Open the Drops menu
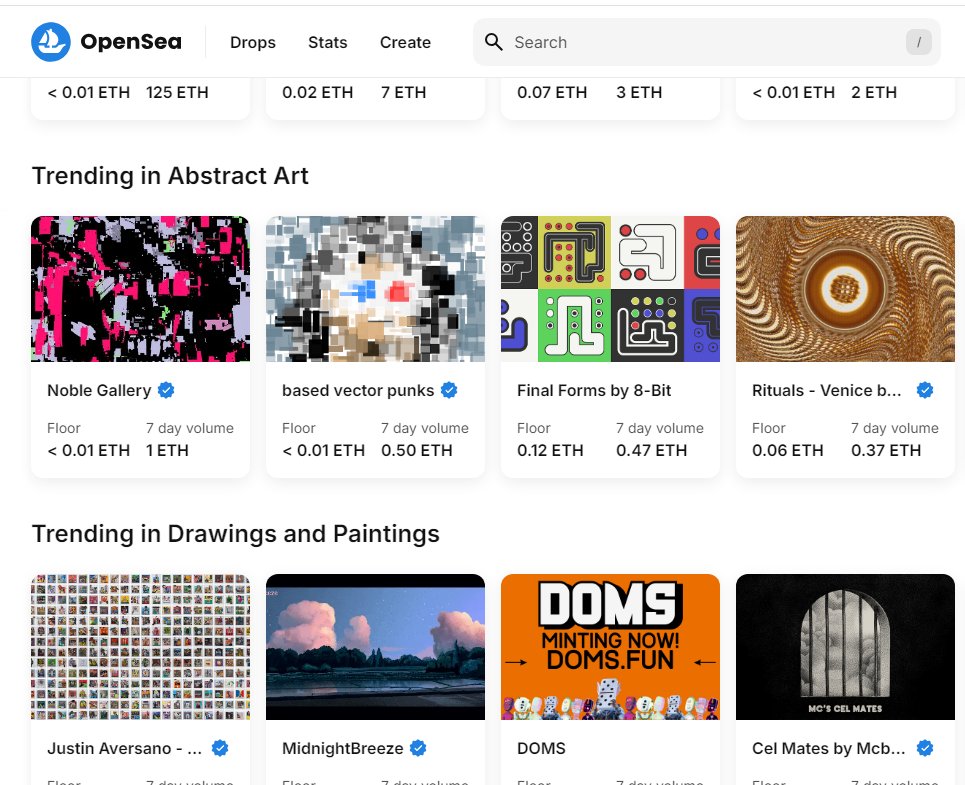This screenshot has width=965, height=785. pyautogui.click(x=253, y=42)
